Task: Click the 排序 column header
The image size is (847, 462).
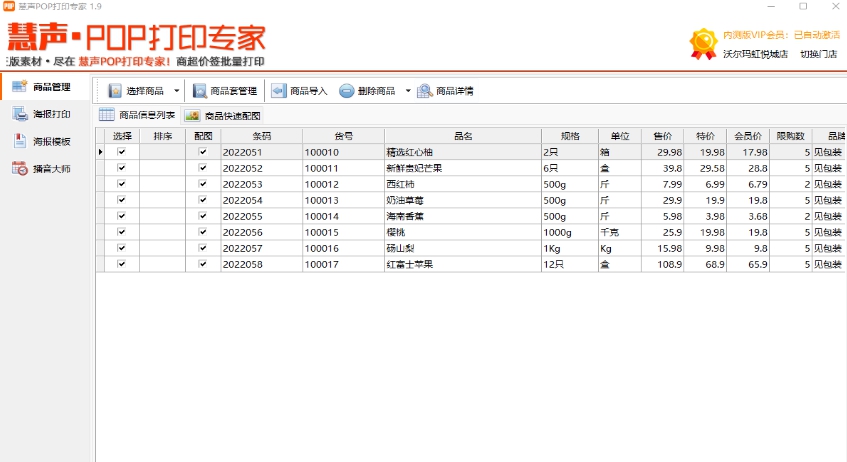Action: coord(163,136)
